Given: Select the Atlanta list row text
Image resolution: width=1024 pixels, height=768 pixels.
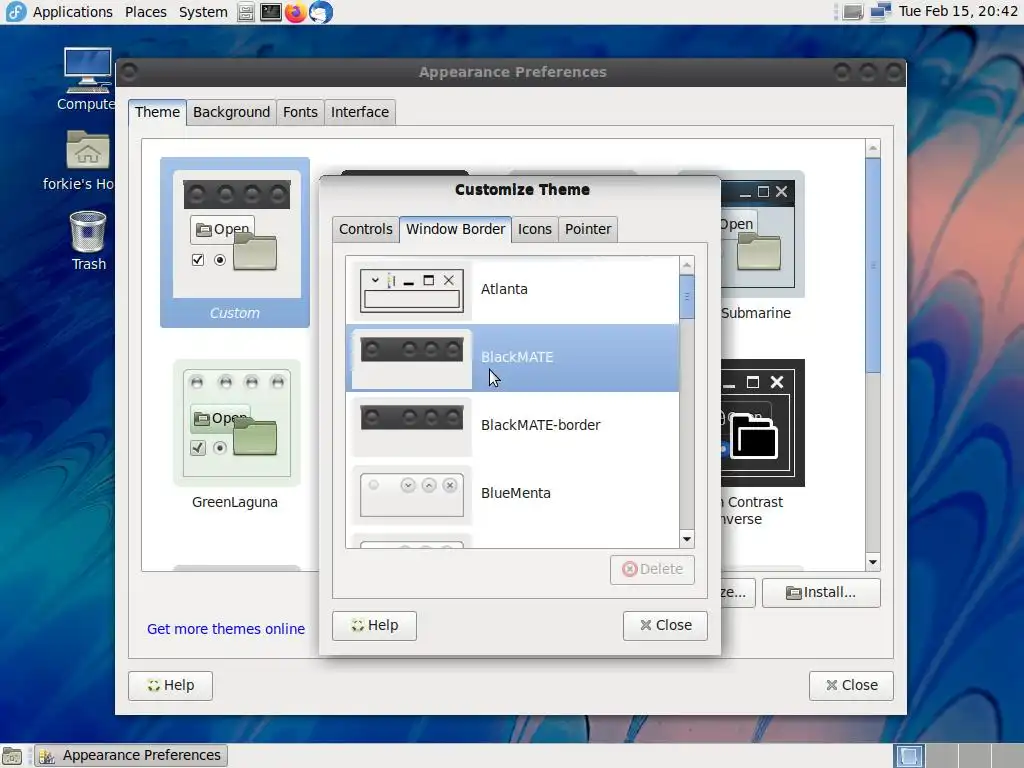Looking at the screenshot, I should (x=504, y=289).
